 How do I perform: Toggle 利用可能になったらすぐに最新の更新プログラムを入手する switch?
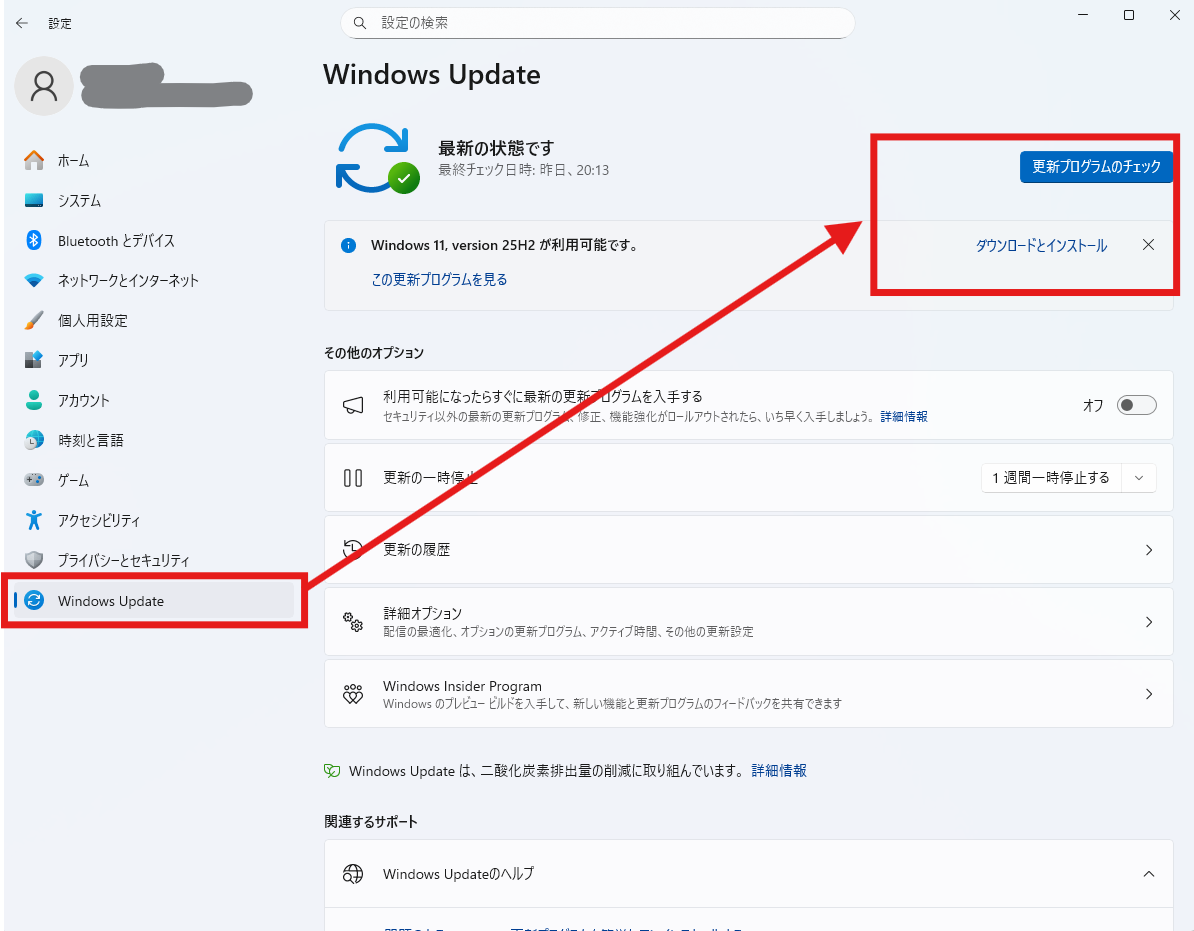click(x=1137, y=405)
